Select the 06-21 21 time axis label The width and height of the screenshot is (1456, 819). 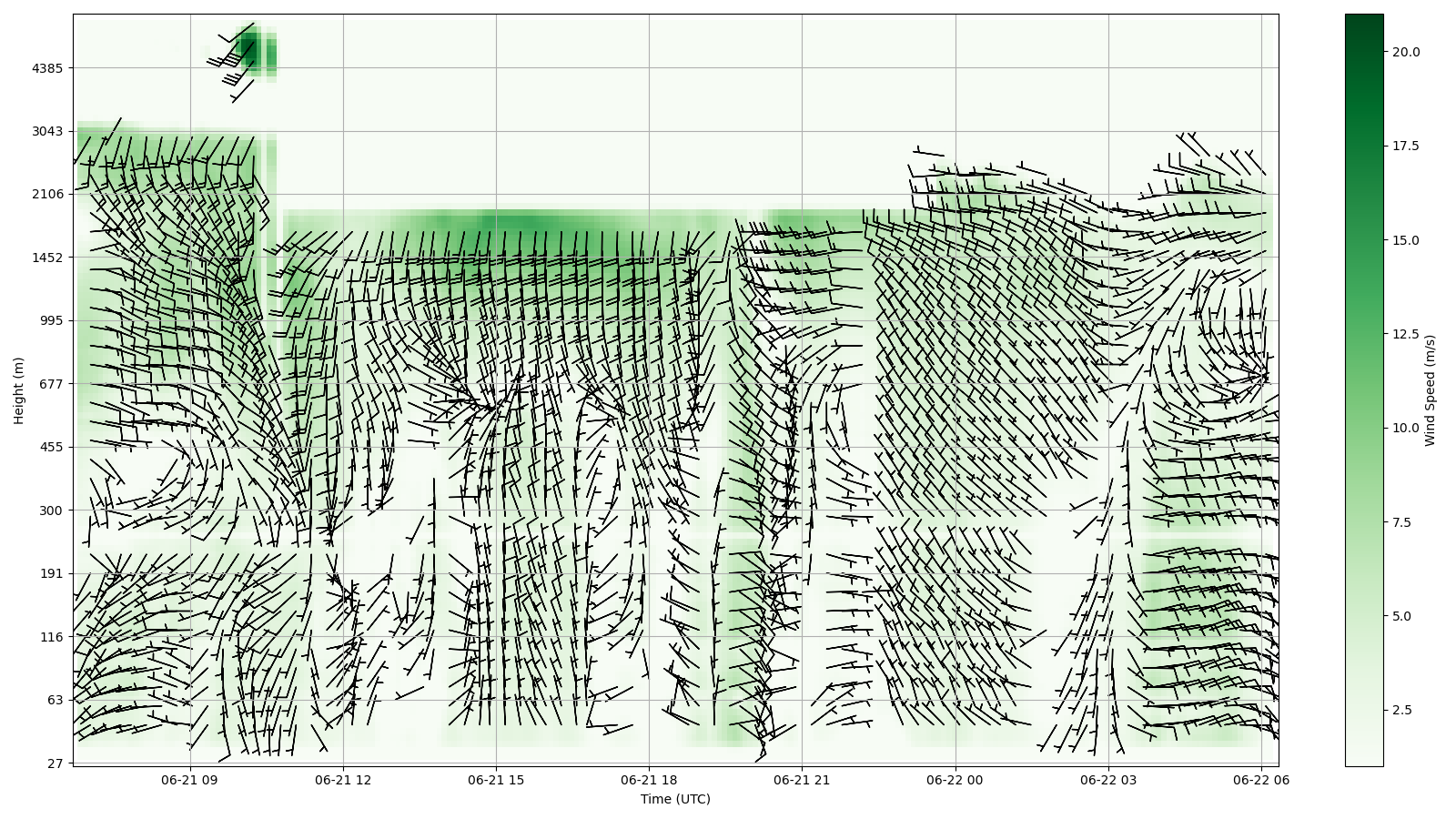(x=802, y=780)
